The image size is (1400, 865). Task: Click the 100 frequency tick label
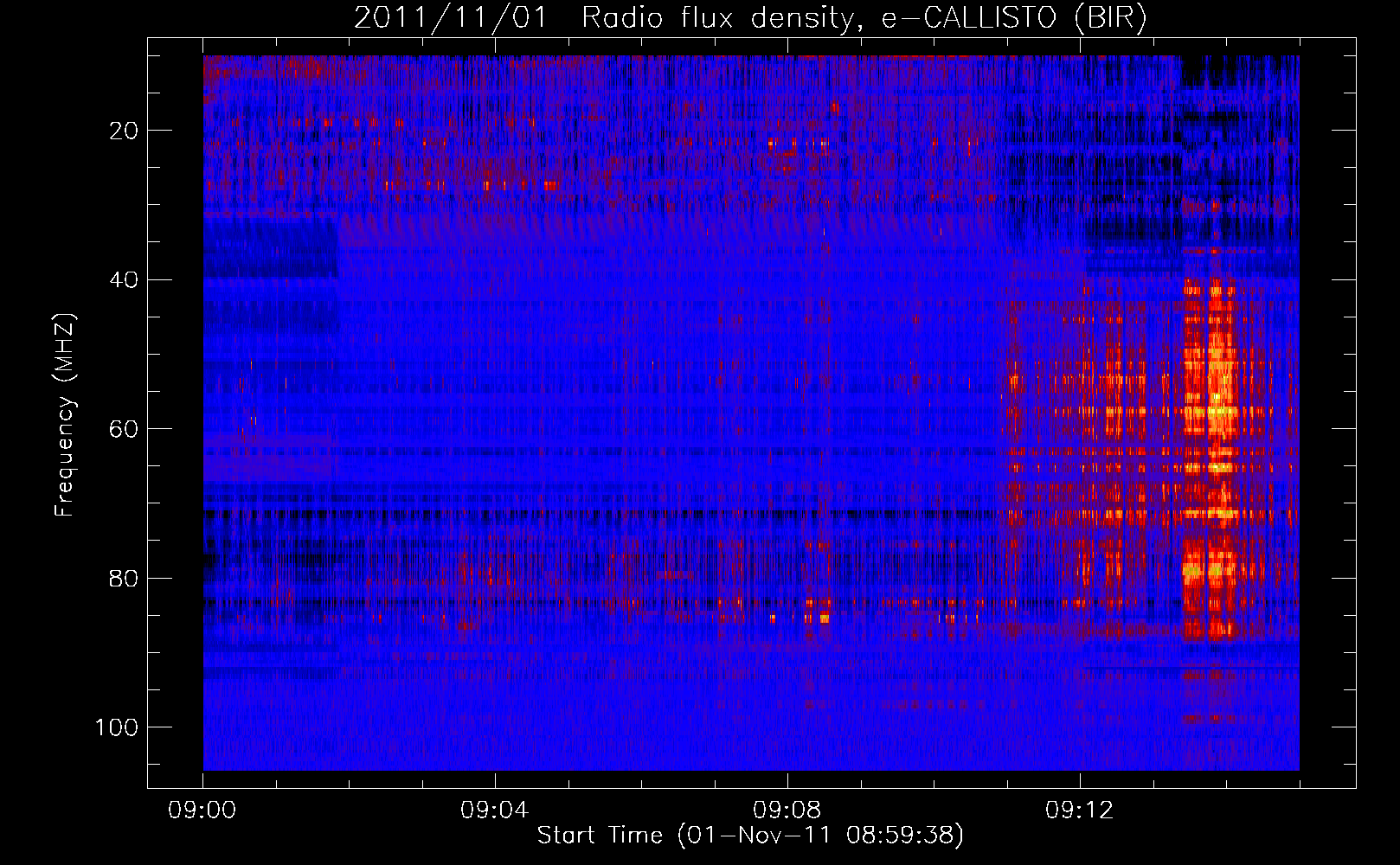click(x=117, y=727)
